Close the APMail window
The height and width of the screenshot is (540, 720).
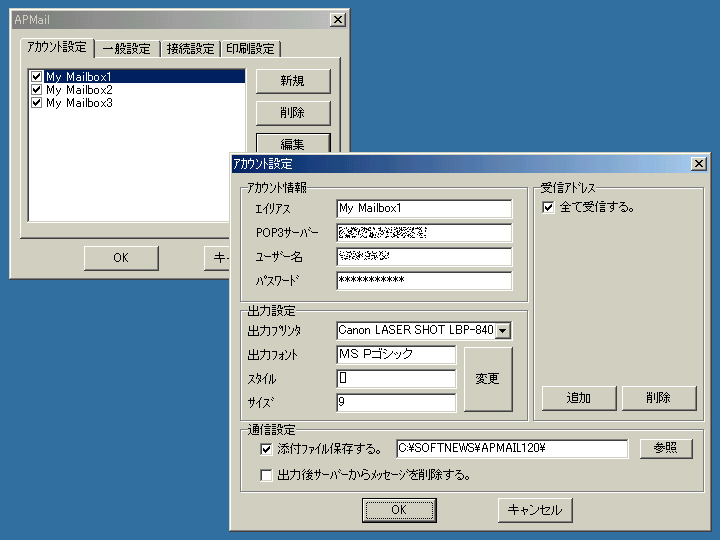(x=338, y=20)
